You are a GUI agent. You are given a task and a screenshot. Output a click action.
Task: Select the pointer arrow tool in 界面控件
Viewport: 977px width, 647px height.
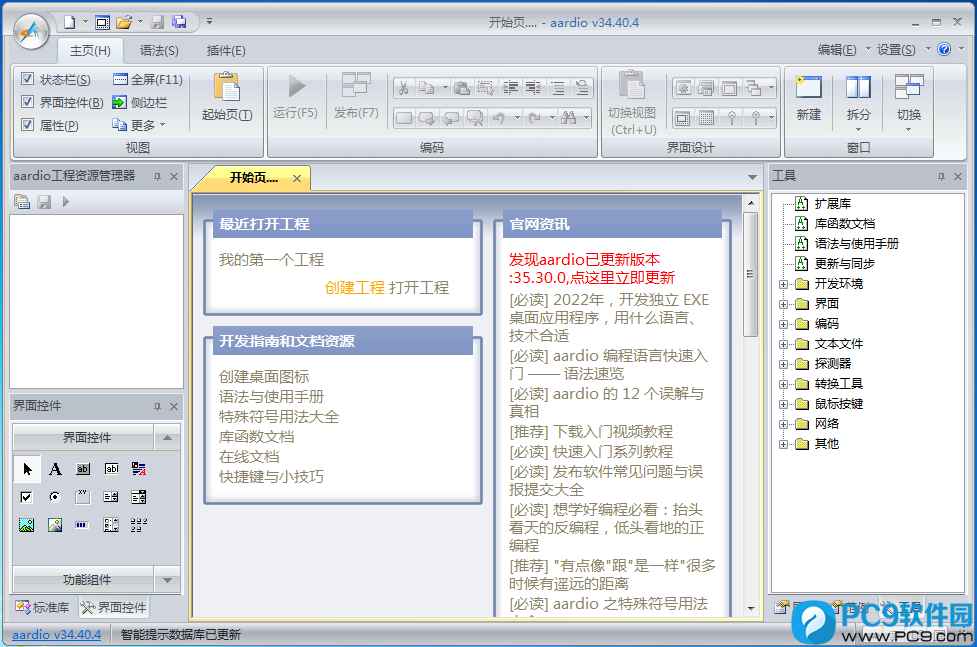click(x=27, y=469)
